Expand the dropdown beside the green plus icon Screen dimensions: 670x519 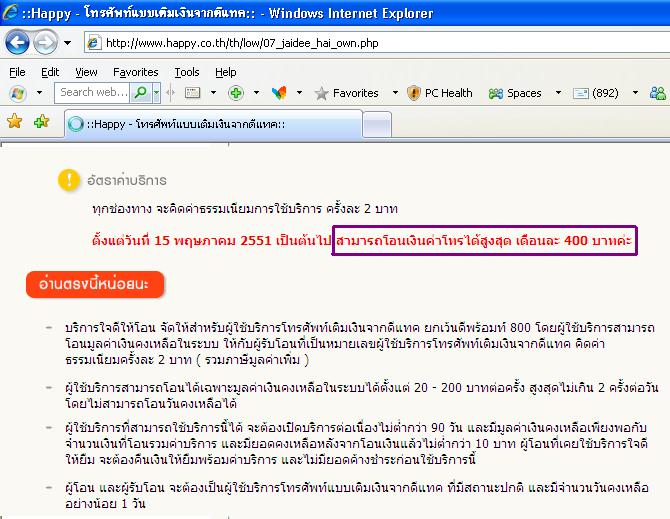256,93
